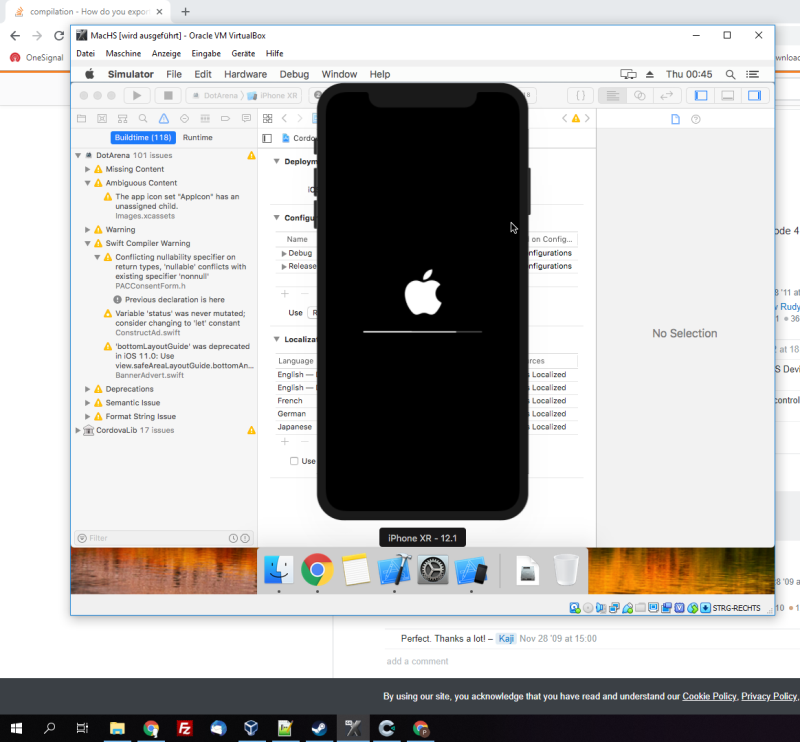Open the Hardware menu in Simulator
This screenshot has height=742, width=800.
pos(245,74)
